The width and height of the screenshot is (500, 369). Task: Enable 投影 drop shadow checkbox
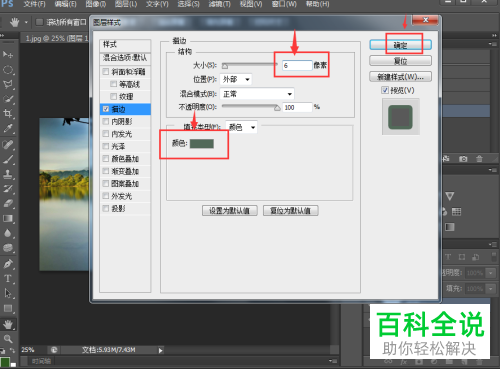click(x=106, y=209)
